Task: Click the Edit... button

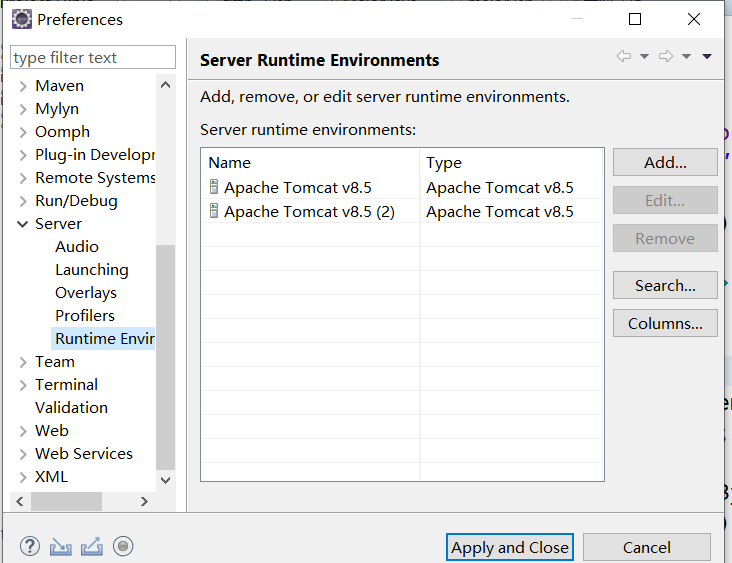Action: tap(665, 200)
